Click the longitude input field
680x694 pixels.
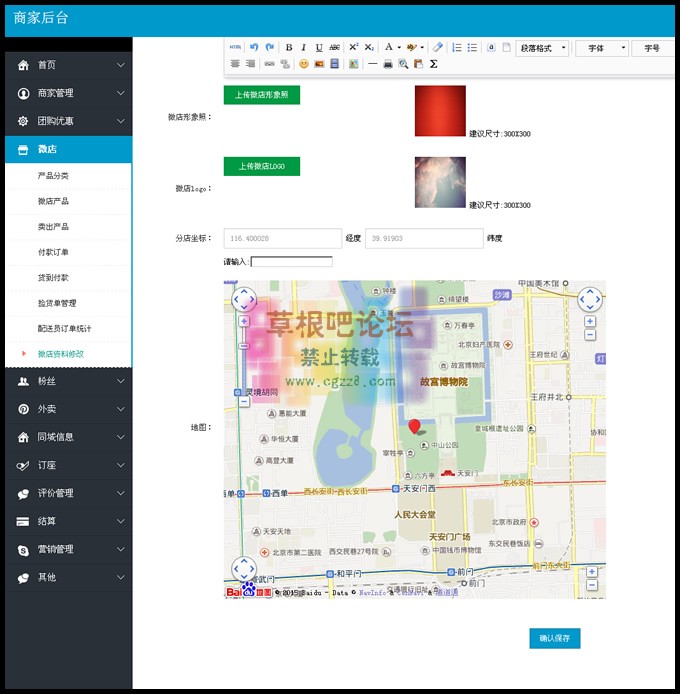tap(281, 239)
